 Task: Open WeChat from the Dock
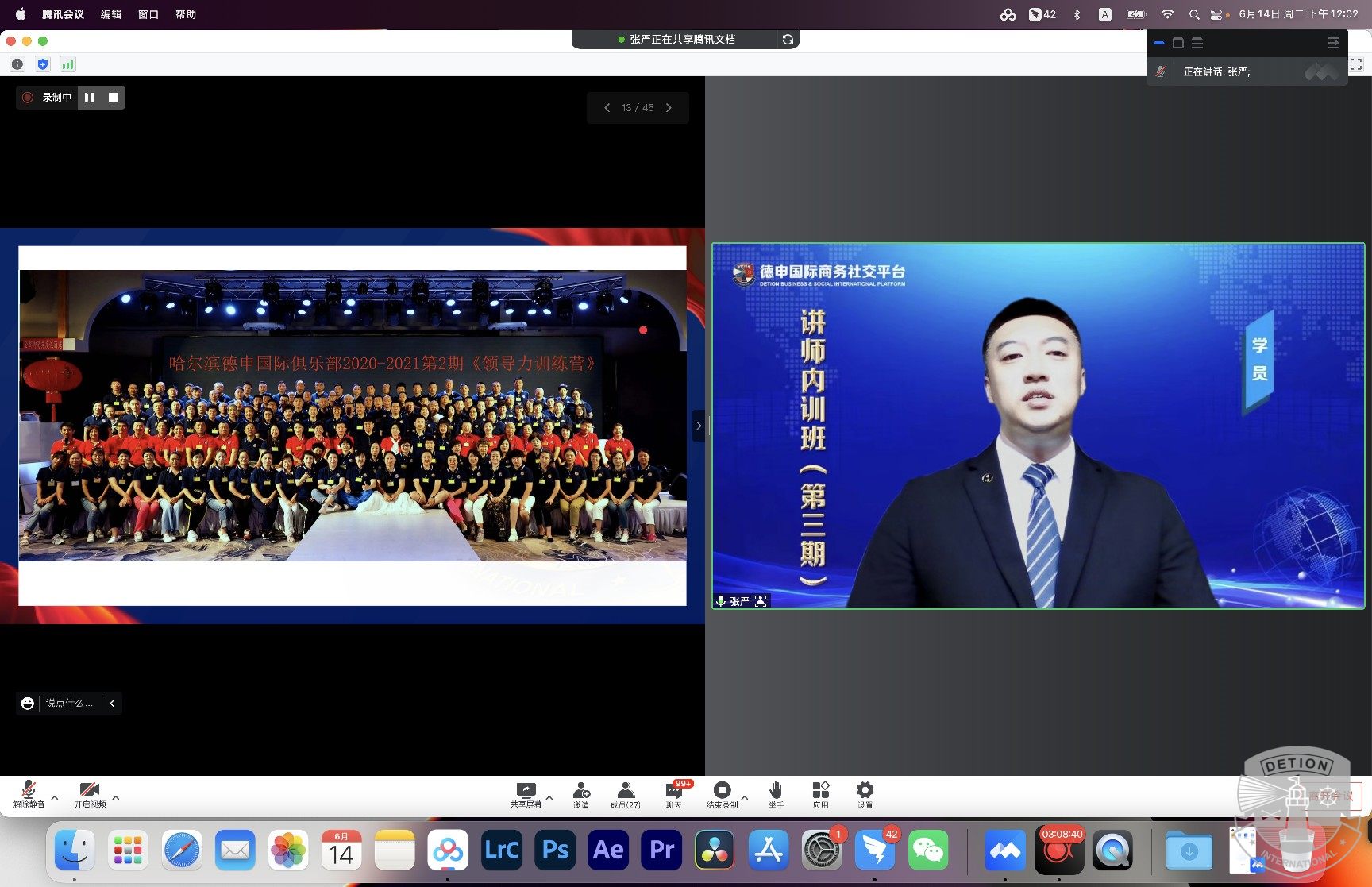928,850
